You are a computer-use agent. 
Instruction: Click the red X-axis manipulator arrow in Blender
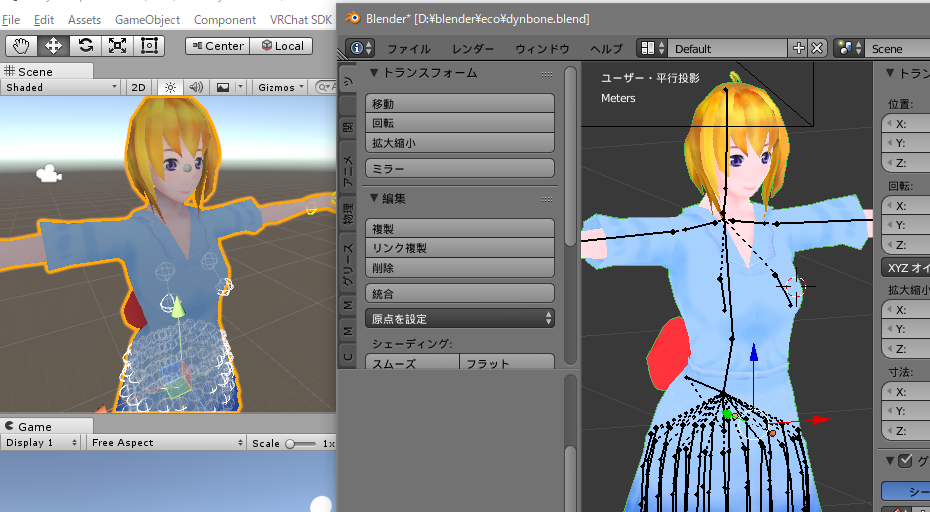point(819,420)
